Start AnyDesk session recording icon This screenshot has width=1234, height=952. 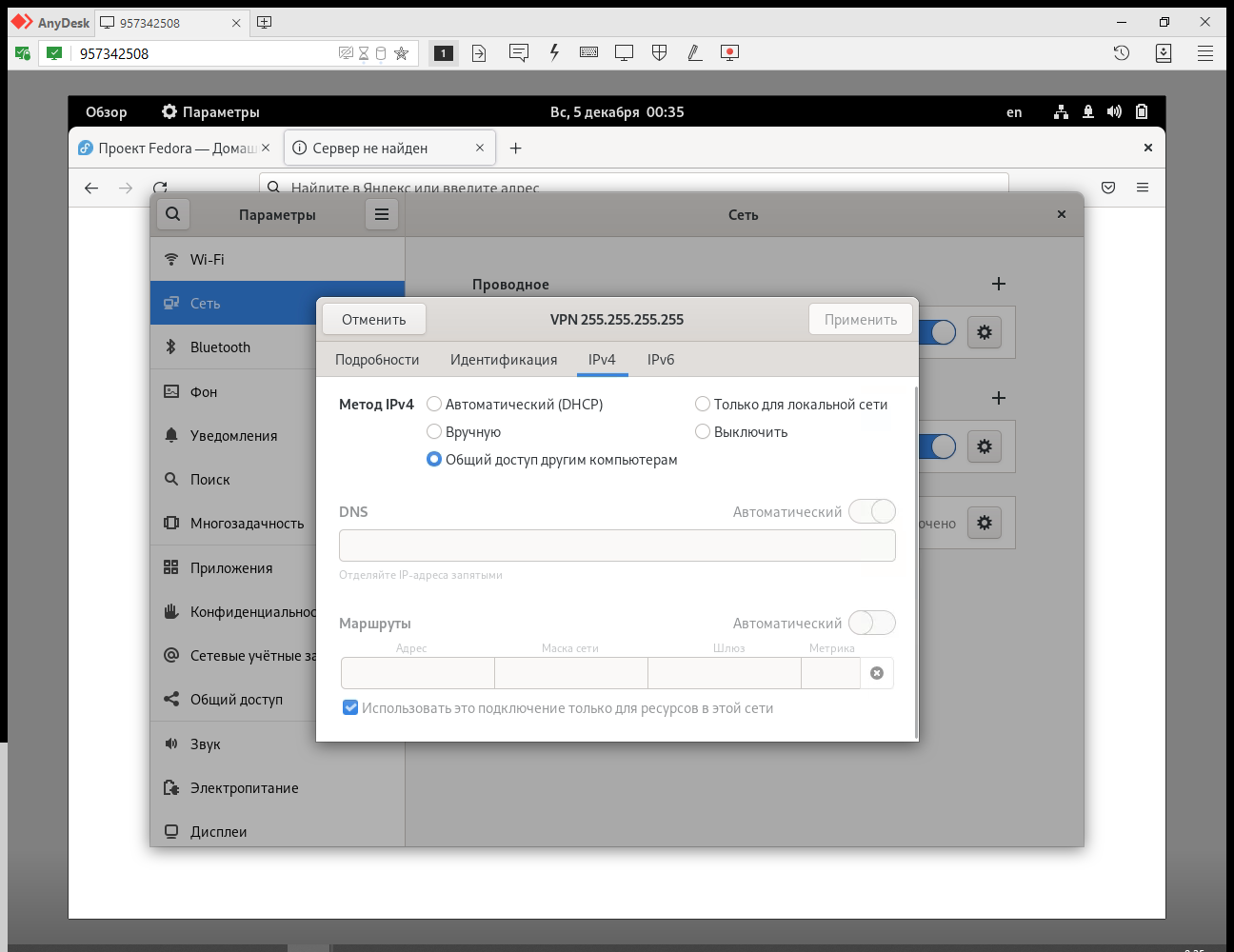tap(730, 53)
